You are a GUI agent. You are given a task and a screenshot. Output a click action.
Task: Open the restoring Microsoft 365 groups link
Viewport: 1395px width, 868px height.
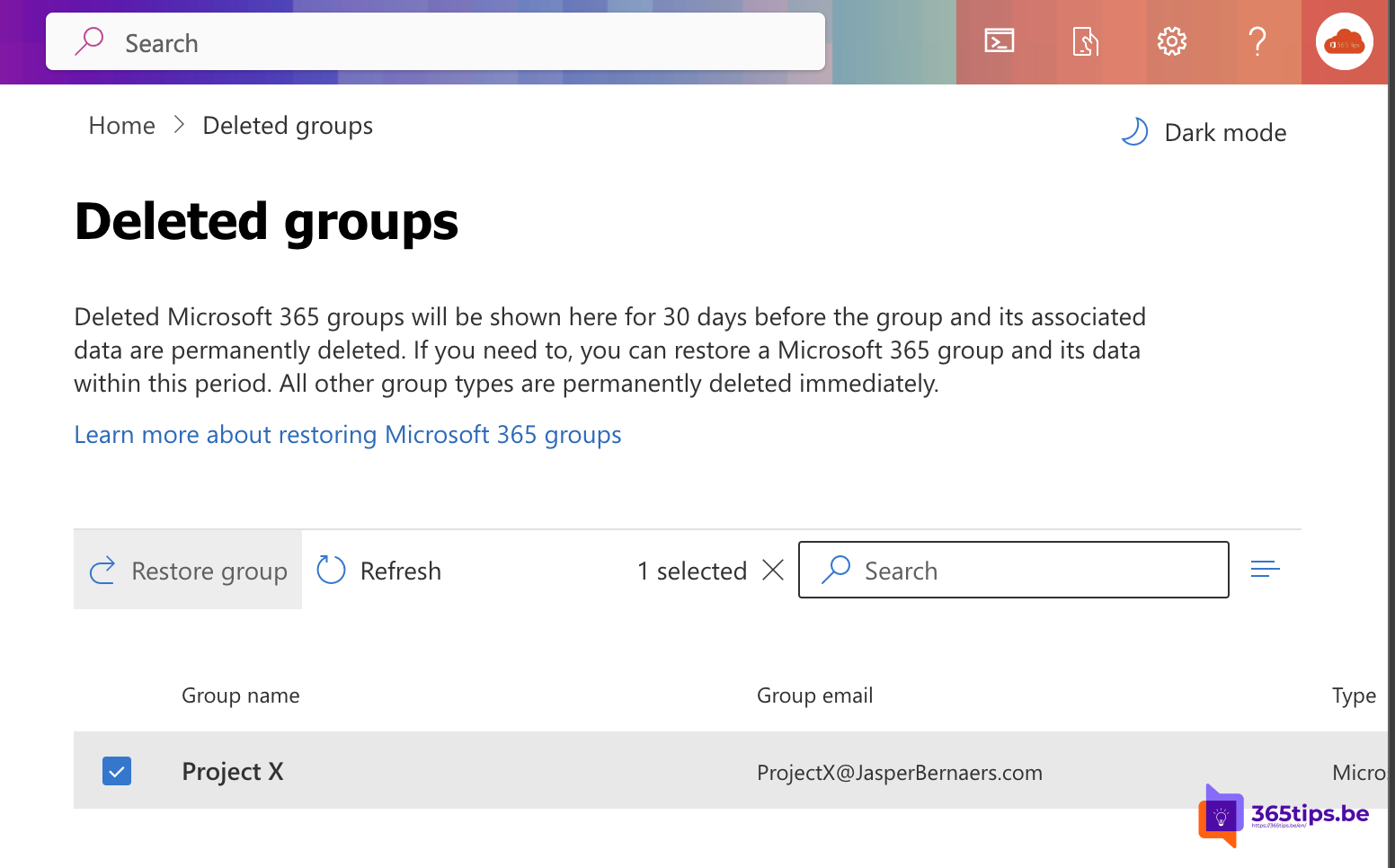tap(348, 435)
